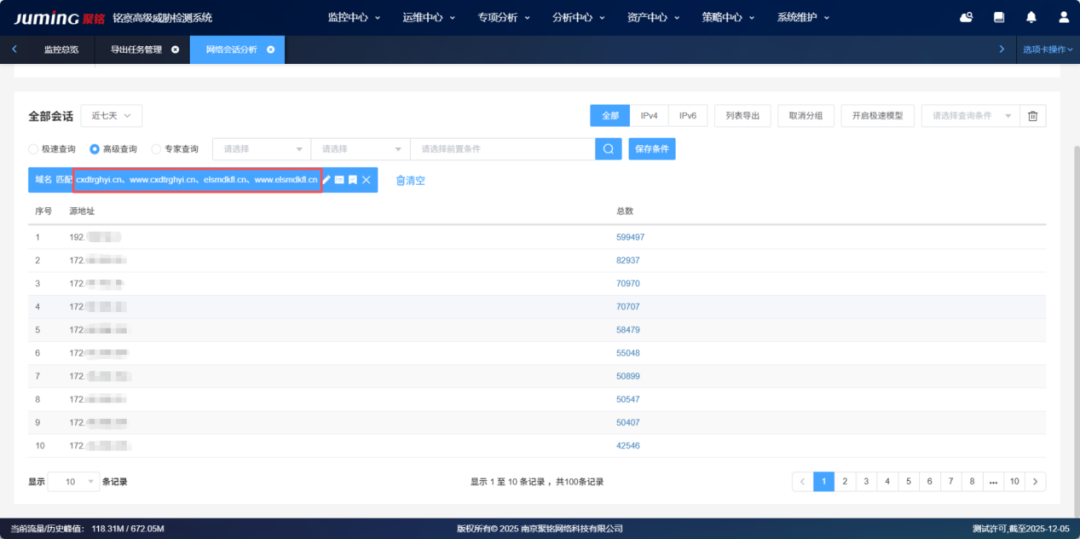Type in the 请选择前置条件 input field

502,149
